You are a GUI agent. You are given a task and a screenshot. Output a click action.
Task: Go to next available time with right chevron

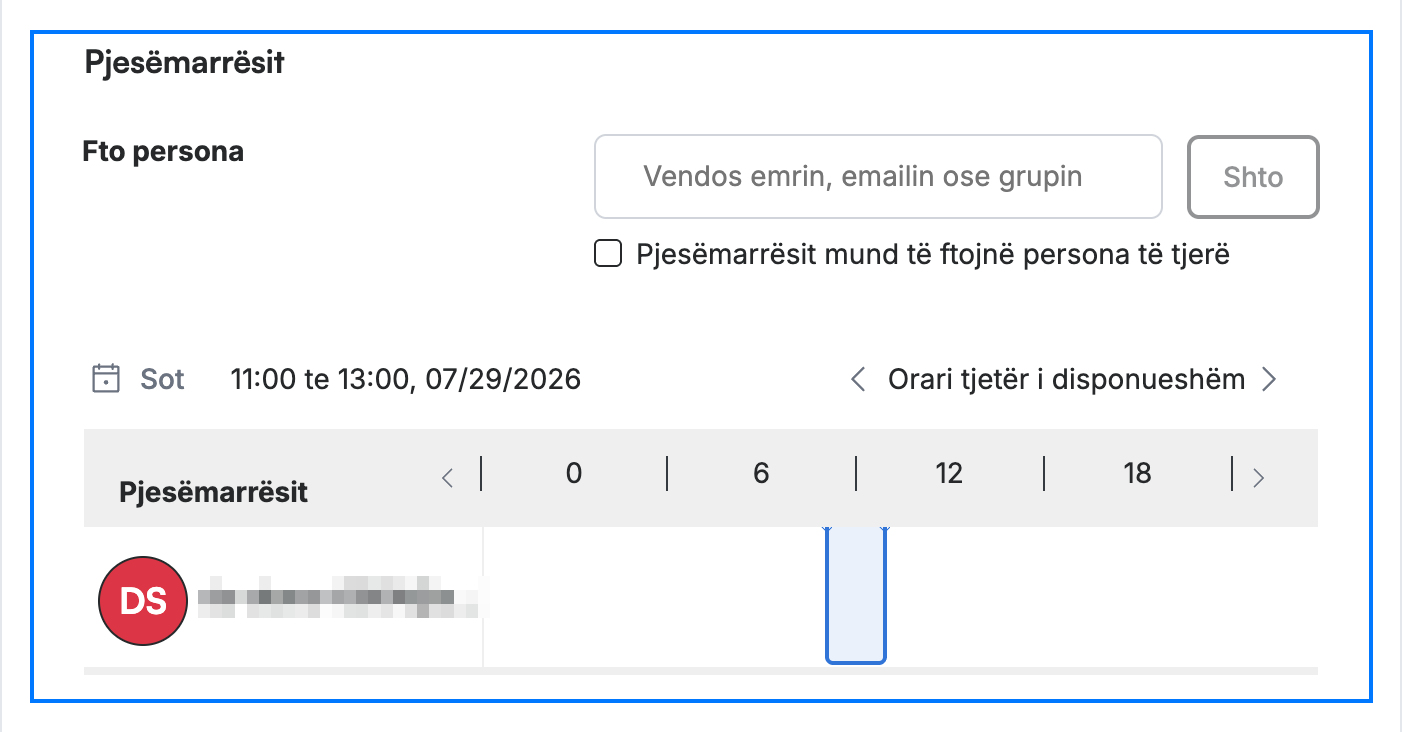[1269, 379]
